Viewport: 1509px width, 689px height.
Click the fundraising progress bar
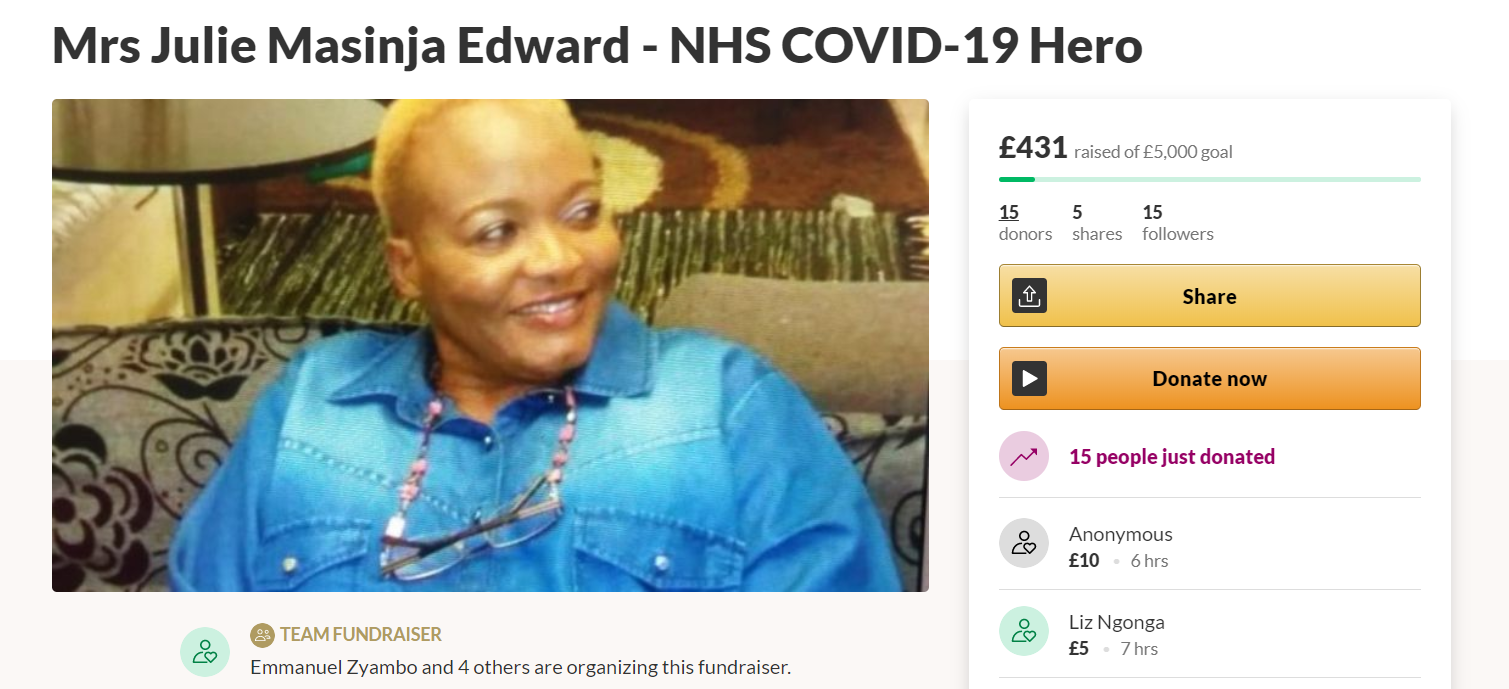click(1209, 179)
